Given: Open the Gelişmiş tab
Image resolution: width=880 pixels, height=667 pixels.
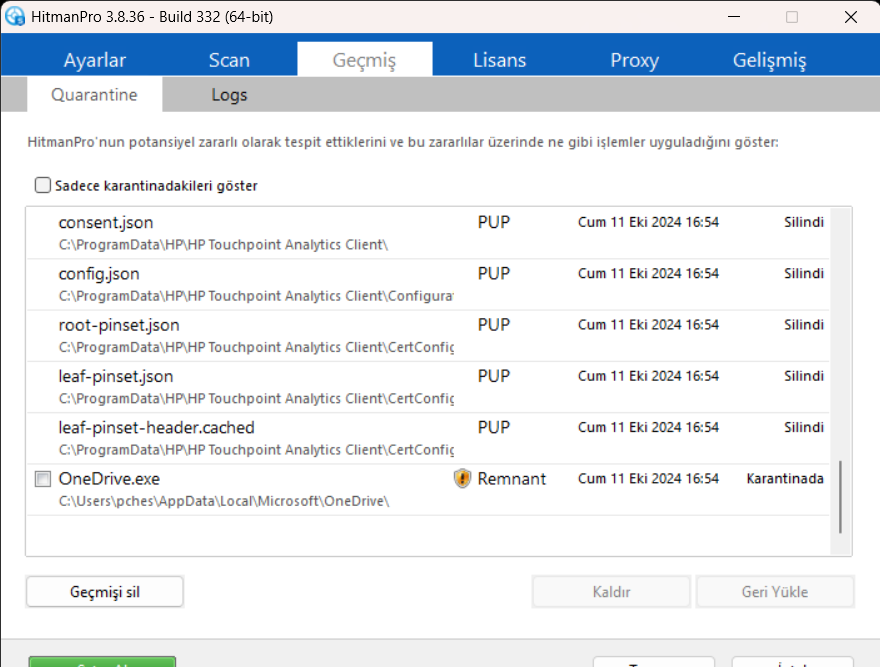Looking at the screenshot, I should (x=769, y=60).
